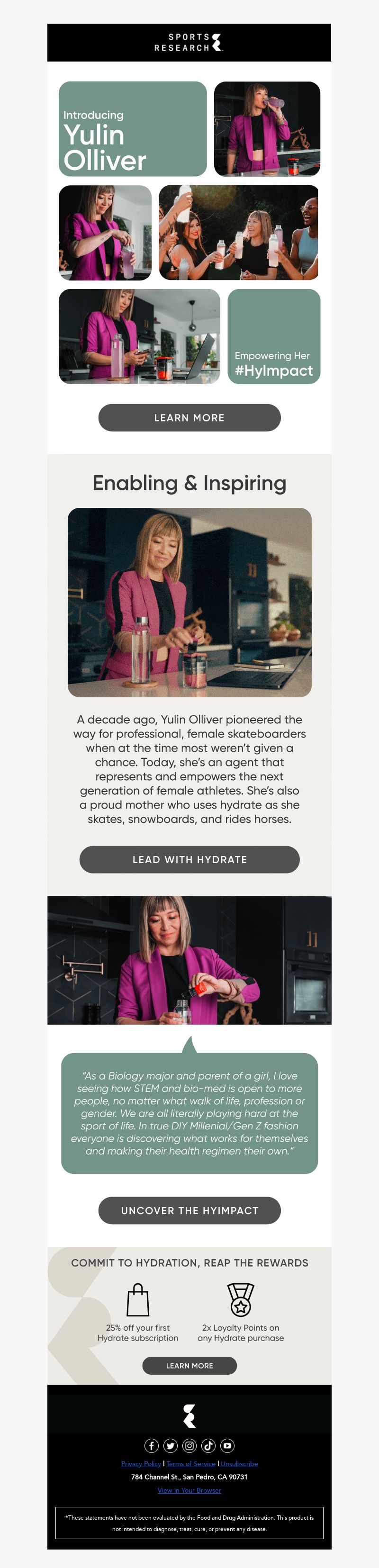
Task: Click the Sports Research header logo
Action: [x=189, y=43]
